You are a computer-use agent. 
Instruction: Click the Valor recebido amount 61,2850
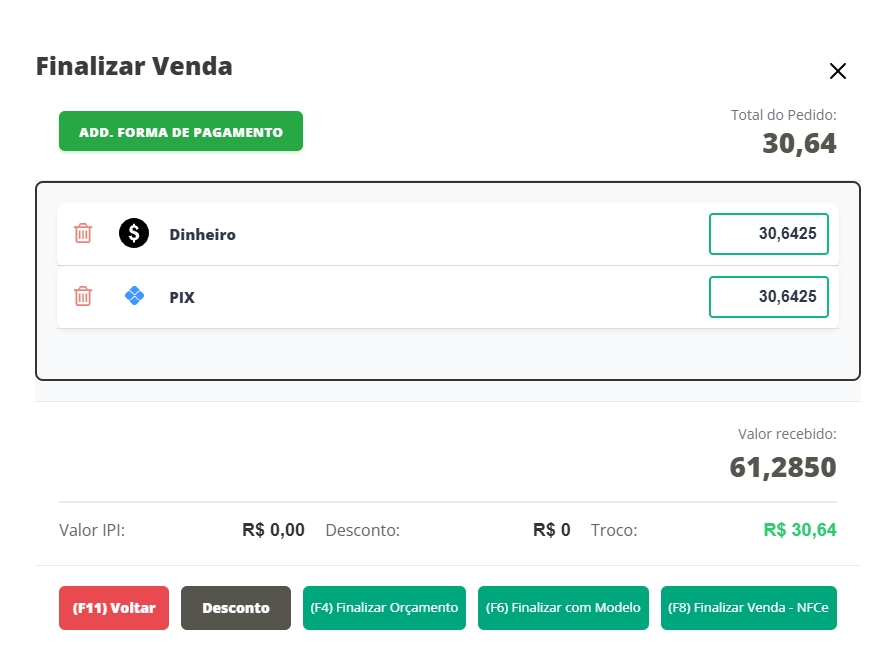pos(782,467)
